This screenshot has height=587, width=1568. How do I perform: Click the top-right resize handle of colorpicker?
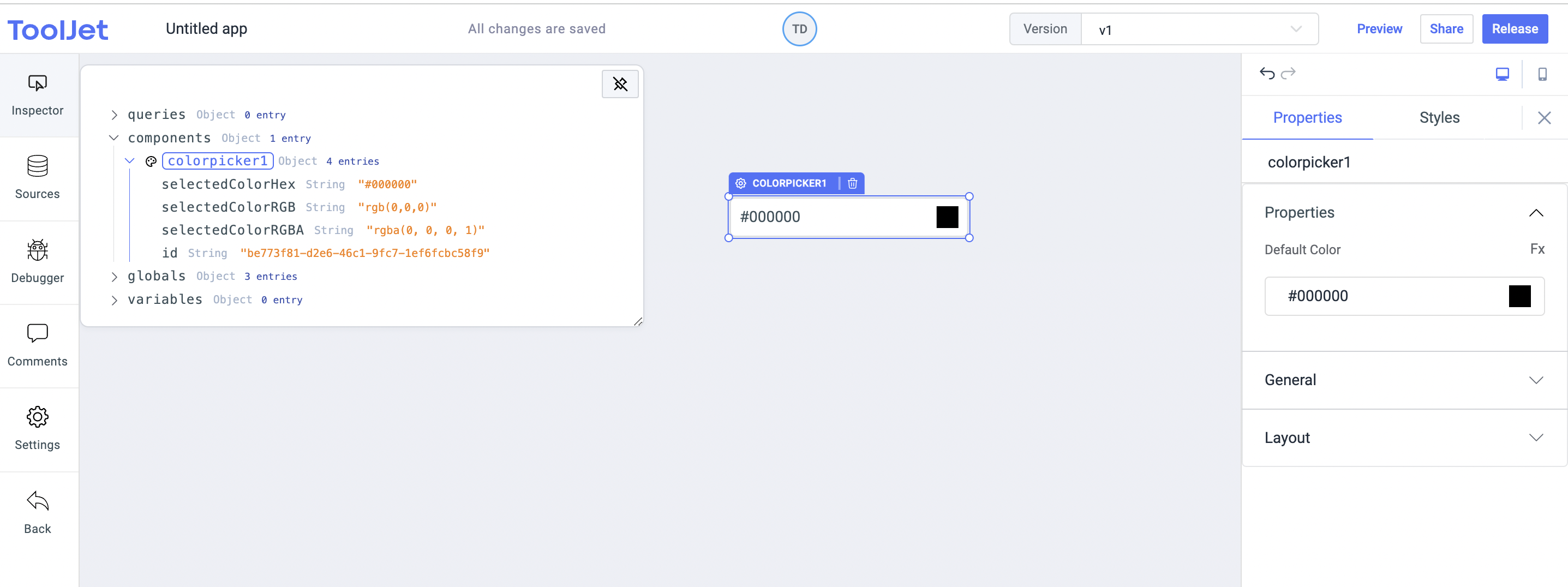coord(969,197)
